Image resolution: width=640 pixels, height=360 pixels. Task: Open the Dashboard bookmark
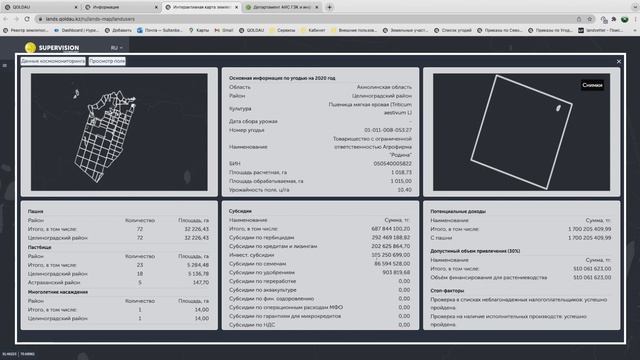point(77,30)
